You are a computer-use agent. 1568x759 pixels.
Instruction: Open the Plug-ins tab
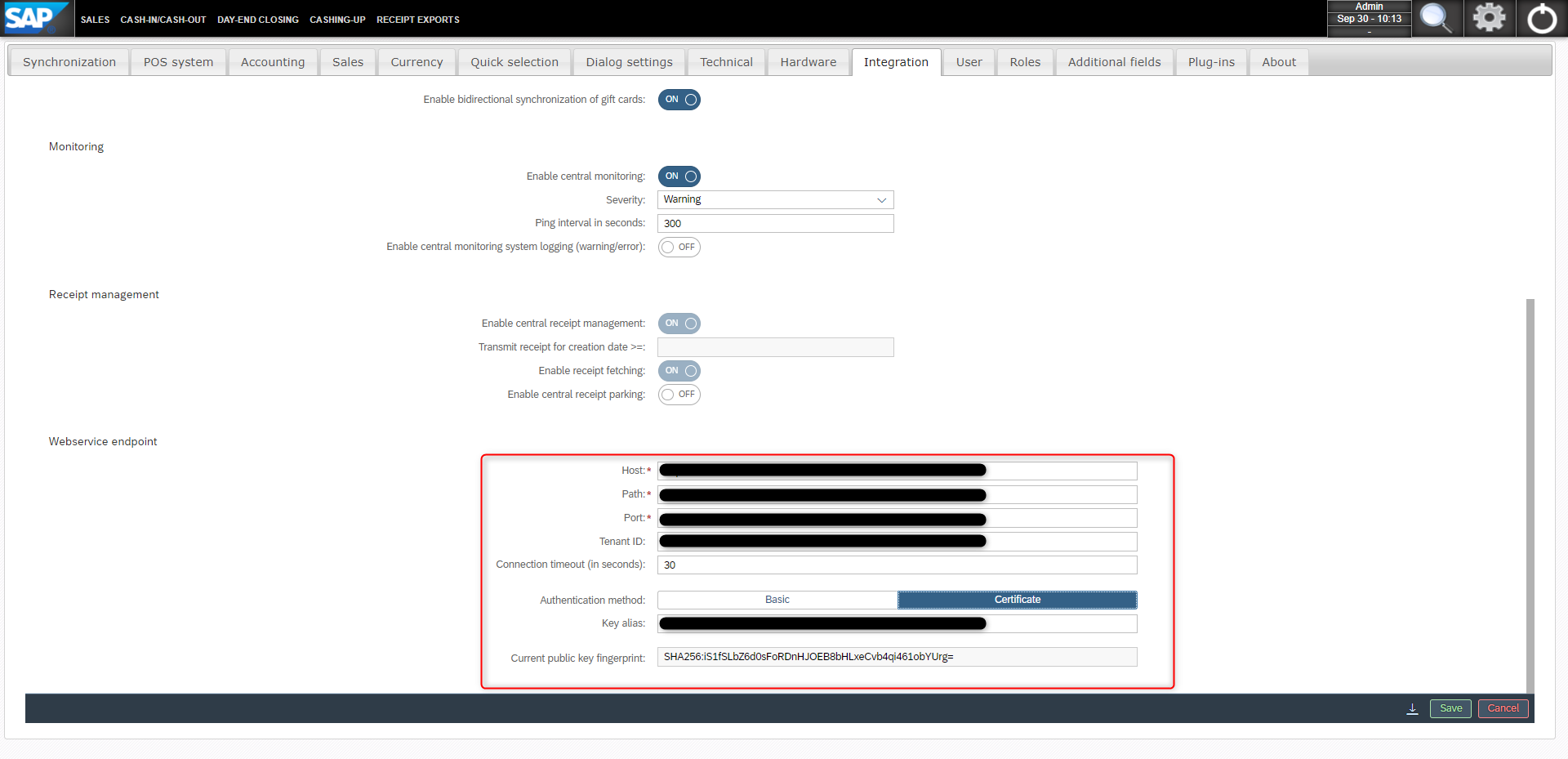[1211, 62]
